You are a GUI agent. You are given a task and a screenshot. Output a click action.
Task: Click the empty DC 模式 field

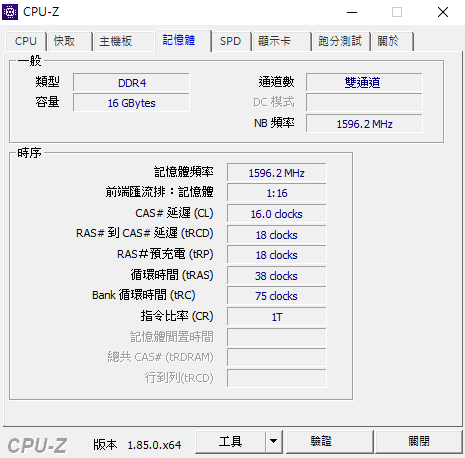(364, 103)
